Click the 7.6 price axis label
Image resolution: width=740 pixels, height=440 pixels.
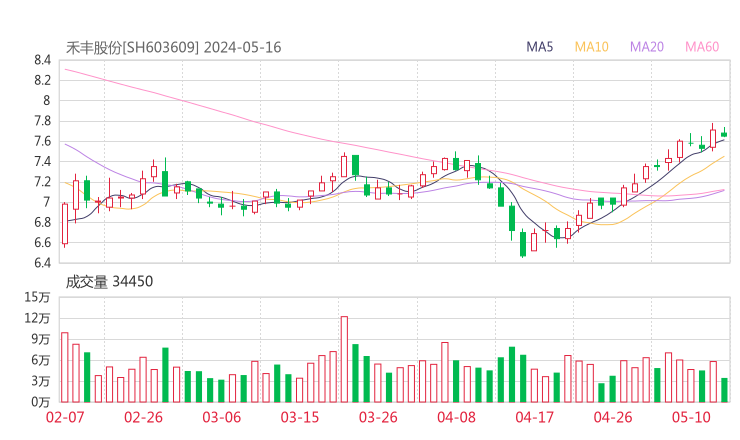[42, 141]
